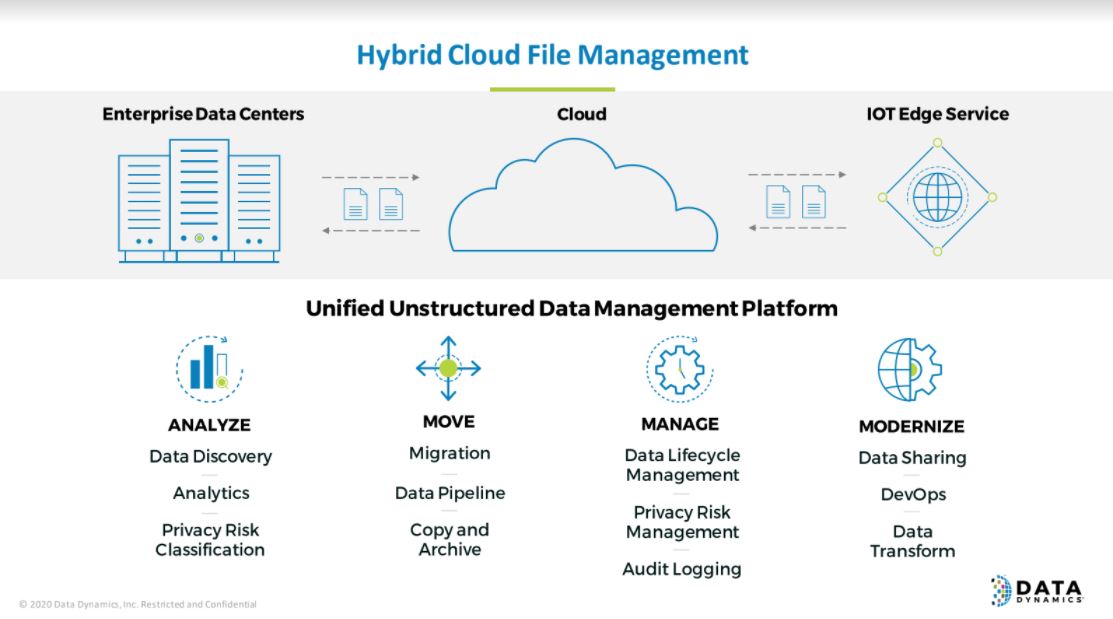
Task: Select the 'IOT Edge Service' heading
Action: [x=938, y=114]
